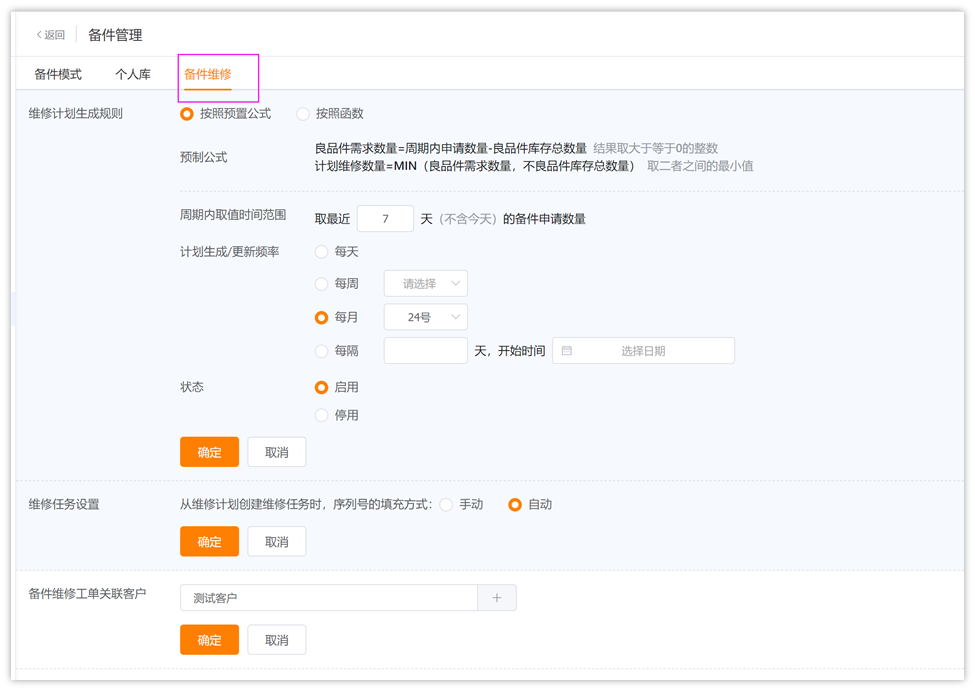
Task: Select the 每周 frequency option
Action: click(337, 284)
